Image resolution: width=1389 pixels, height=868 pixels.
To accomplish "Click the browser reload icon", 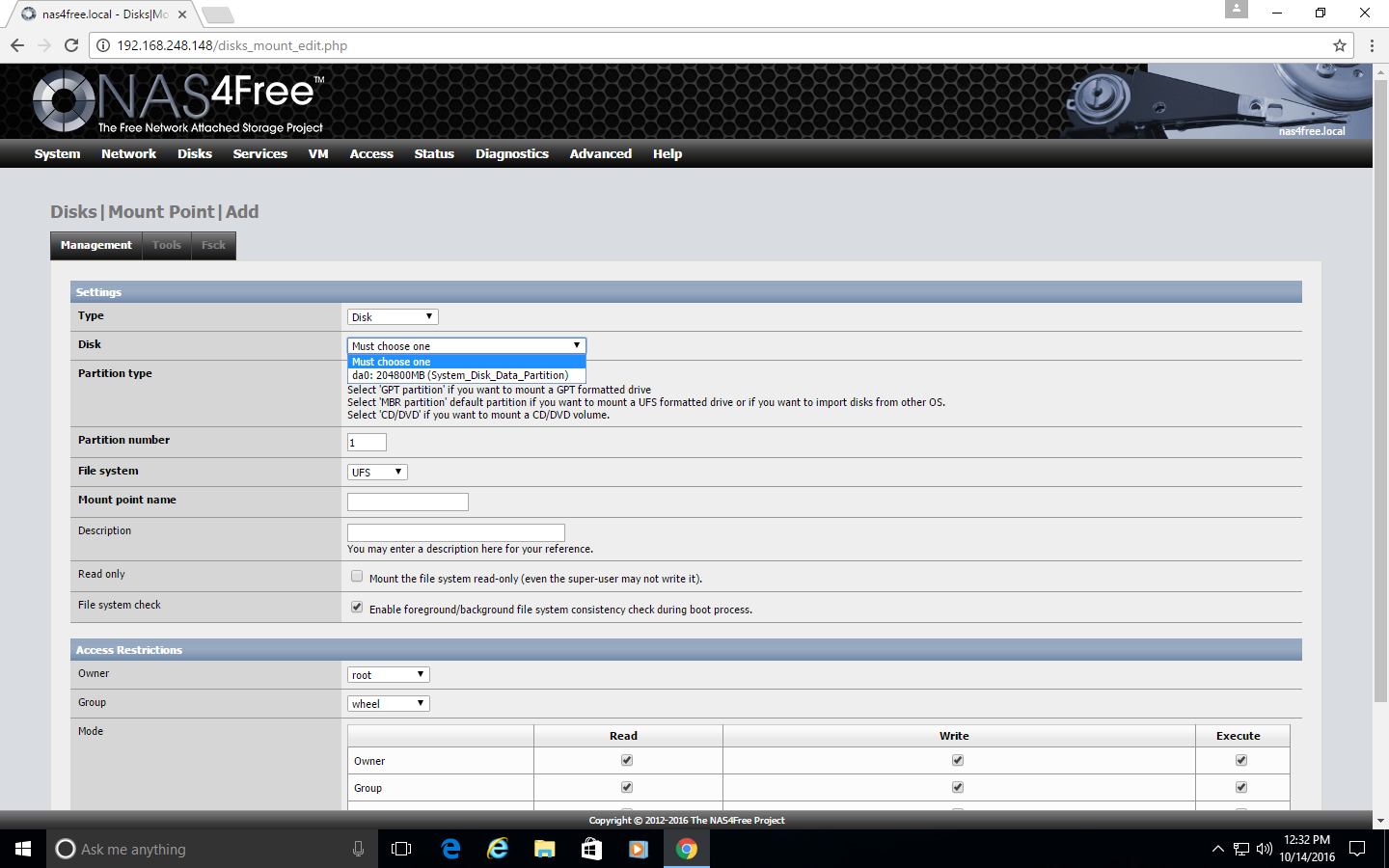I will click(70, 45).
